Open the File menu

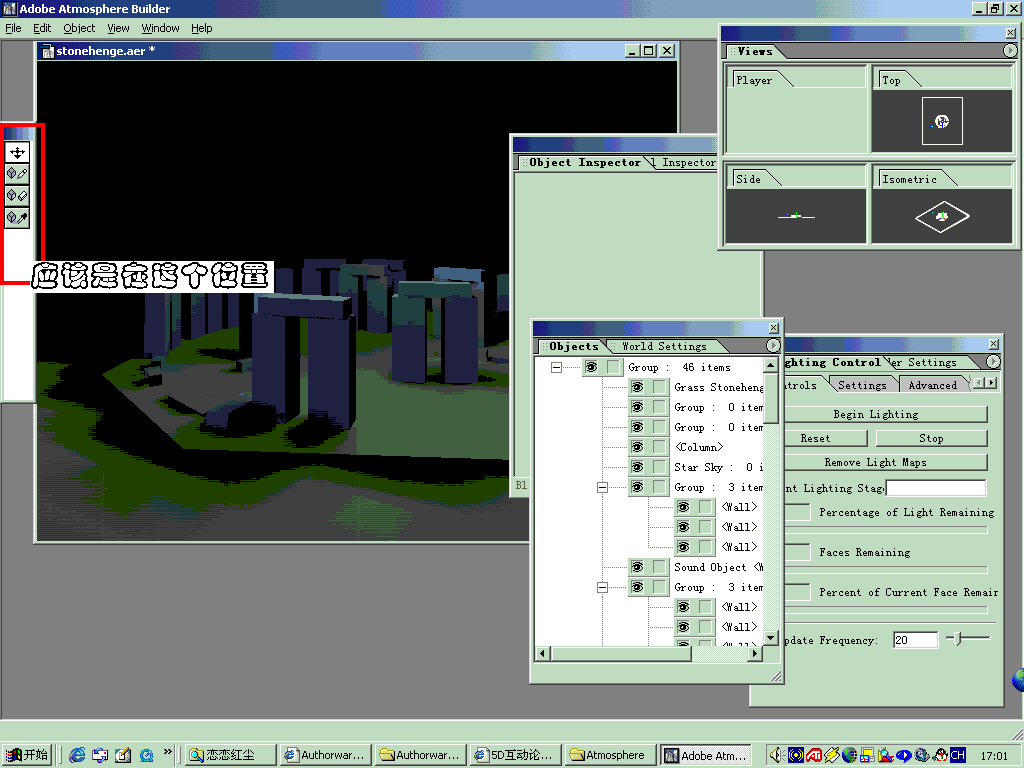pyautogui.click(x=13, y=28)
